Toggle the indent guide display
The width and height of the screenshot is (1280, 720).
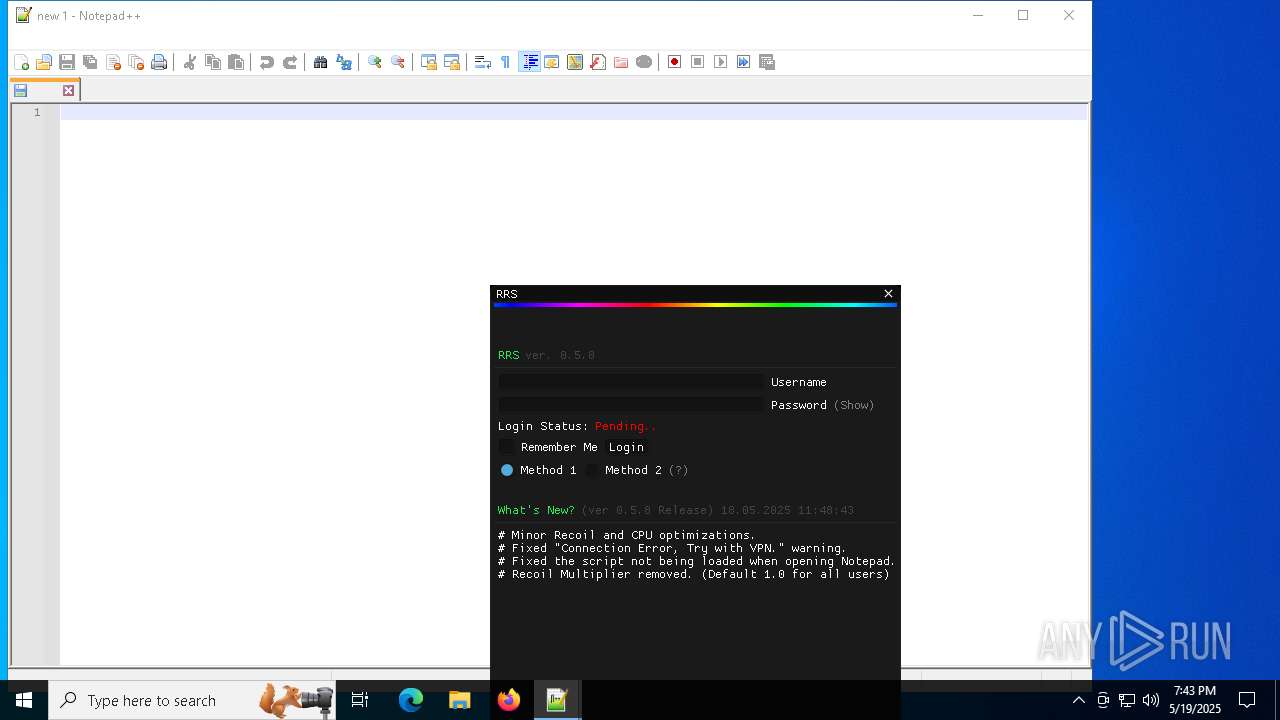(529, 62)
